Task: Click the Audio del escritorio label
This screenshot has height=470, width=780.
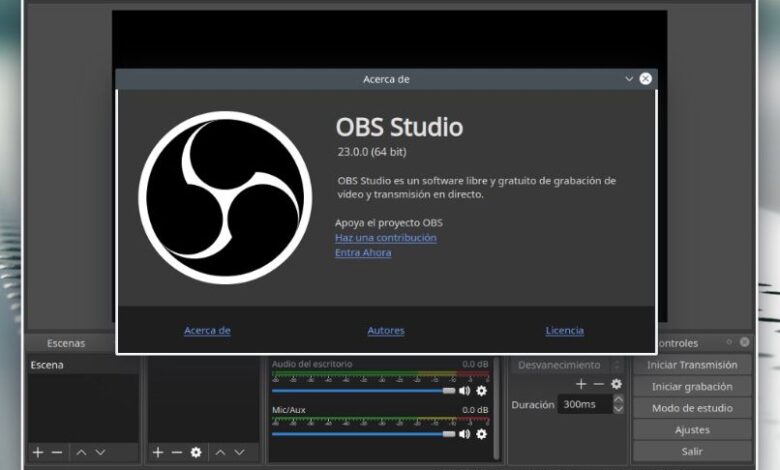Action: 312,364
